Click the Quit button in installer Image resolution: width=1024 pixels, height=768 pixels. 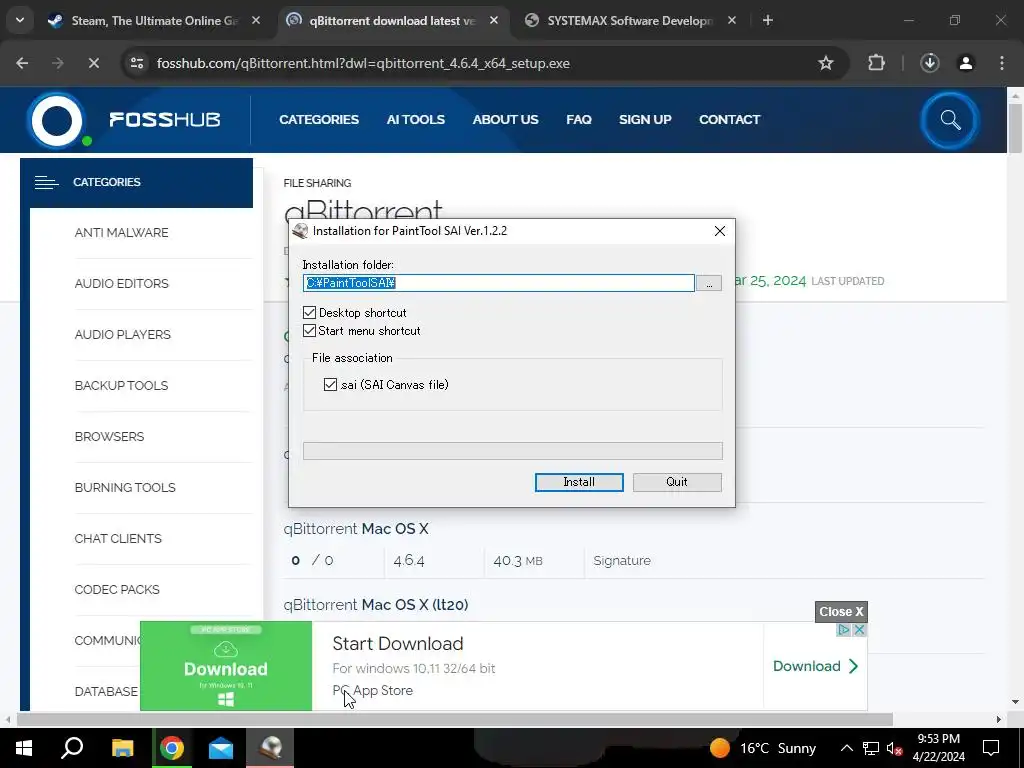pos(677,482)
